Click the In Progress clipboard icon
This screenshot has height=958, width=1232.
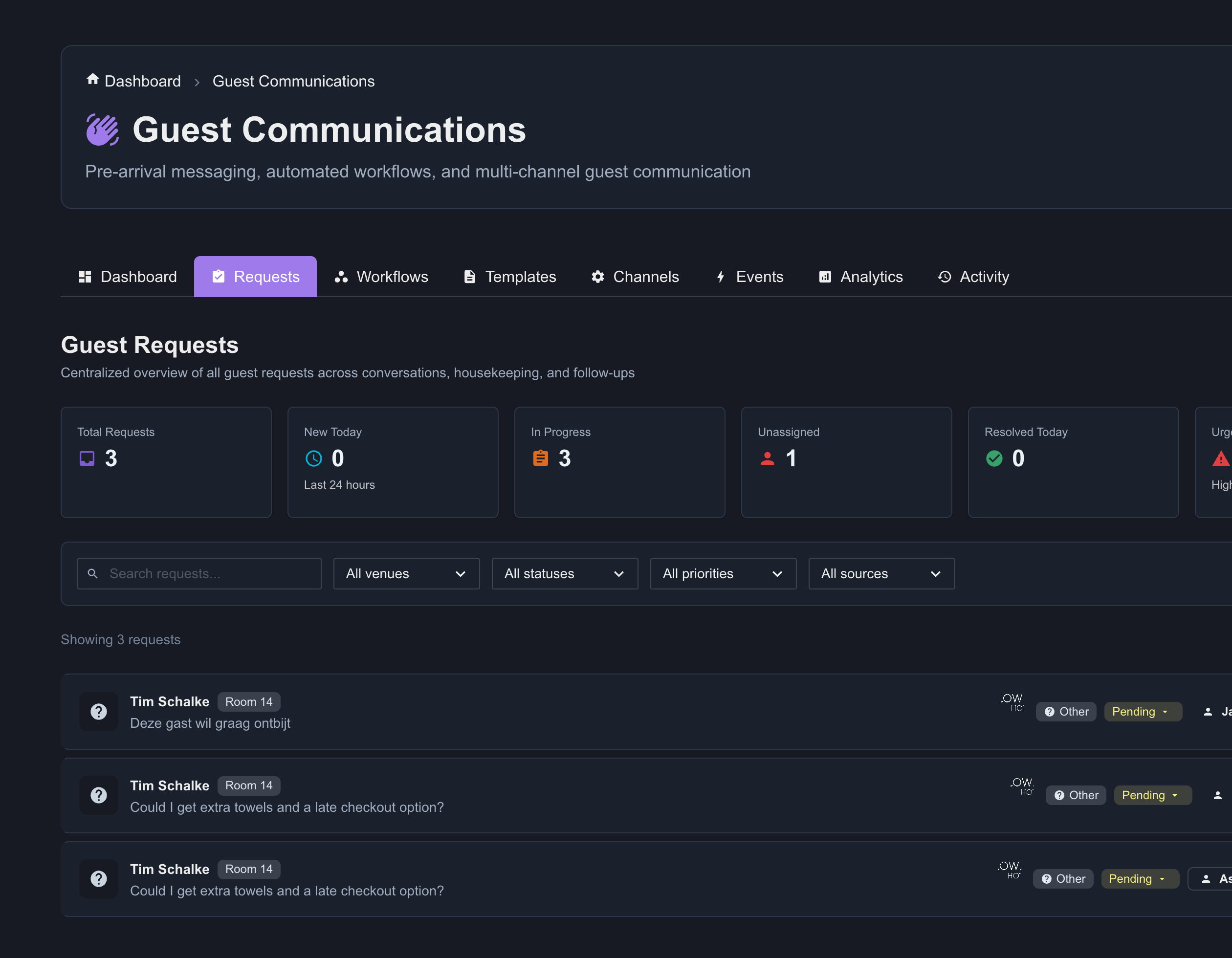point(540,458)
